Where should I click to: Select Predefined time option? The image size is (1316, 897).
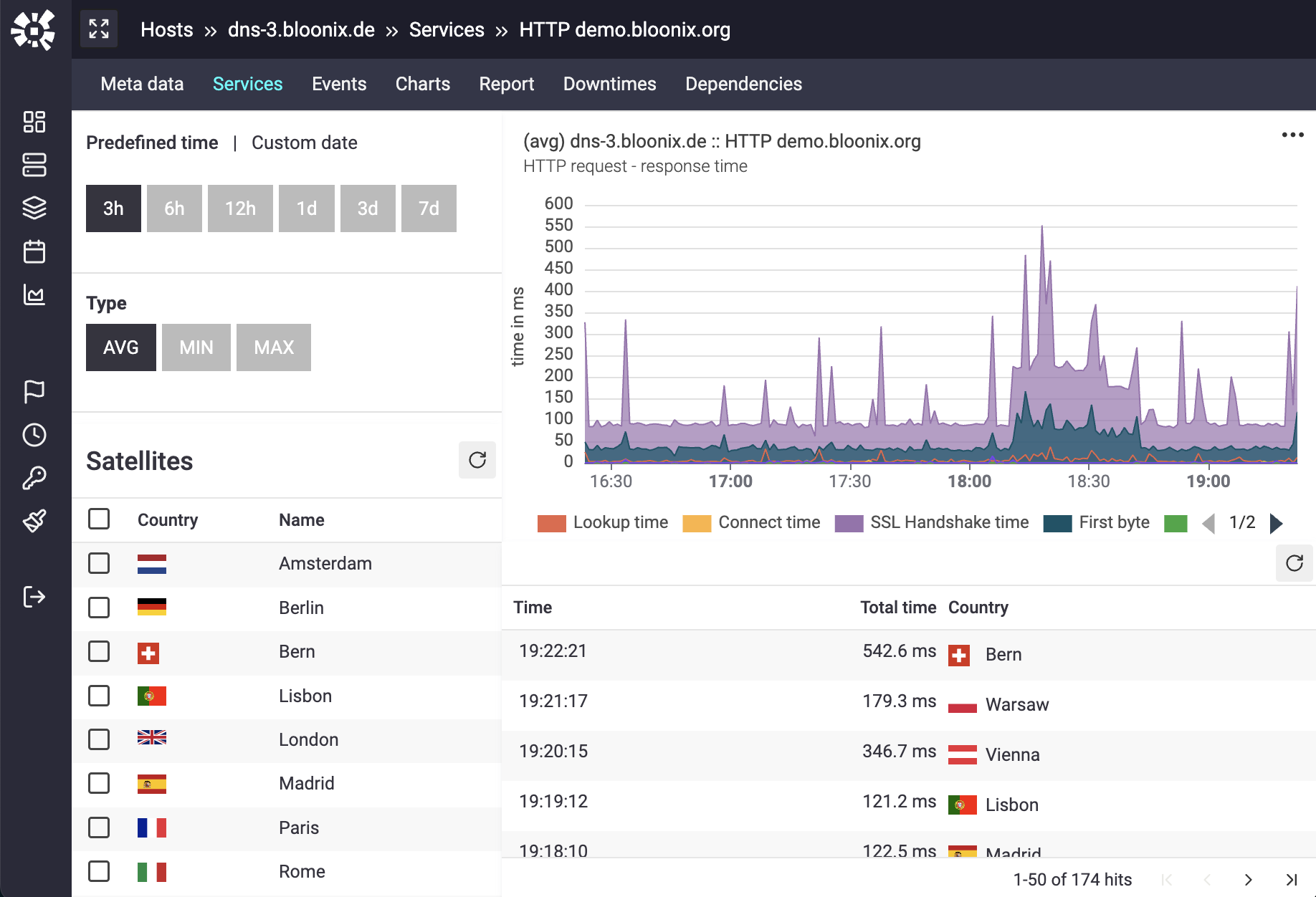pyautogui.click(x=152, y=143)
